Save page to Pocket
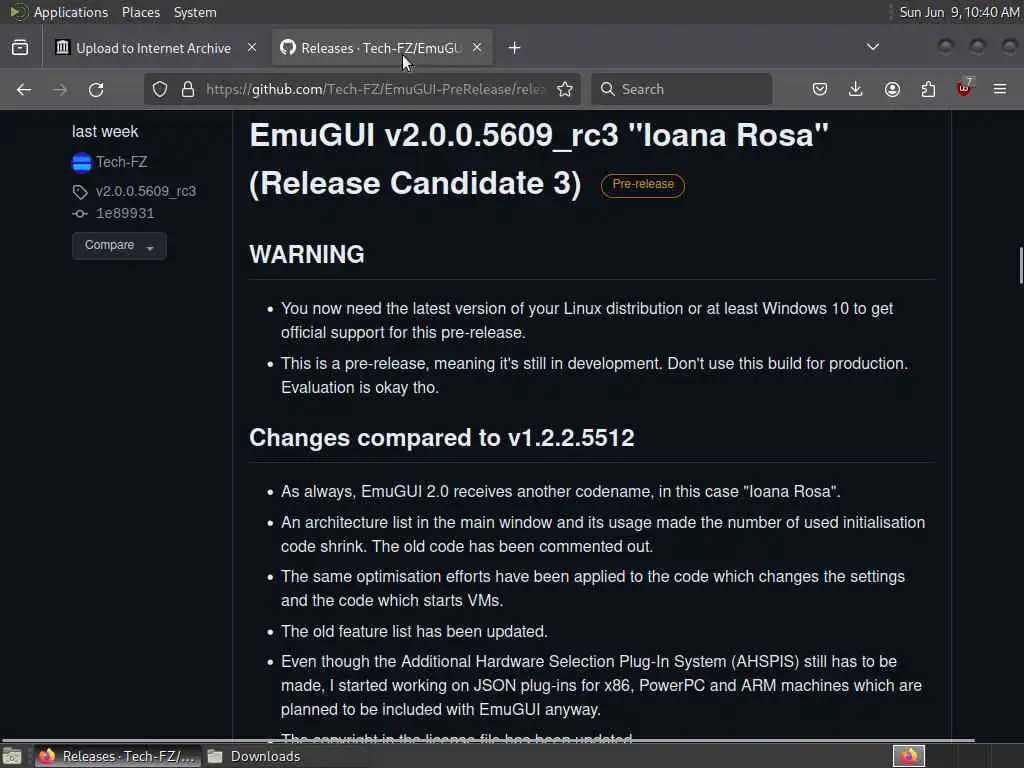The image size is (1024, 768). click(820, 89)
